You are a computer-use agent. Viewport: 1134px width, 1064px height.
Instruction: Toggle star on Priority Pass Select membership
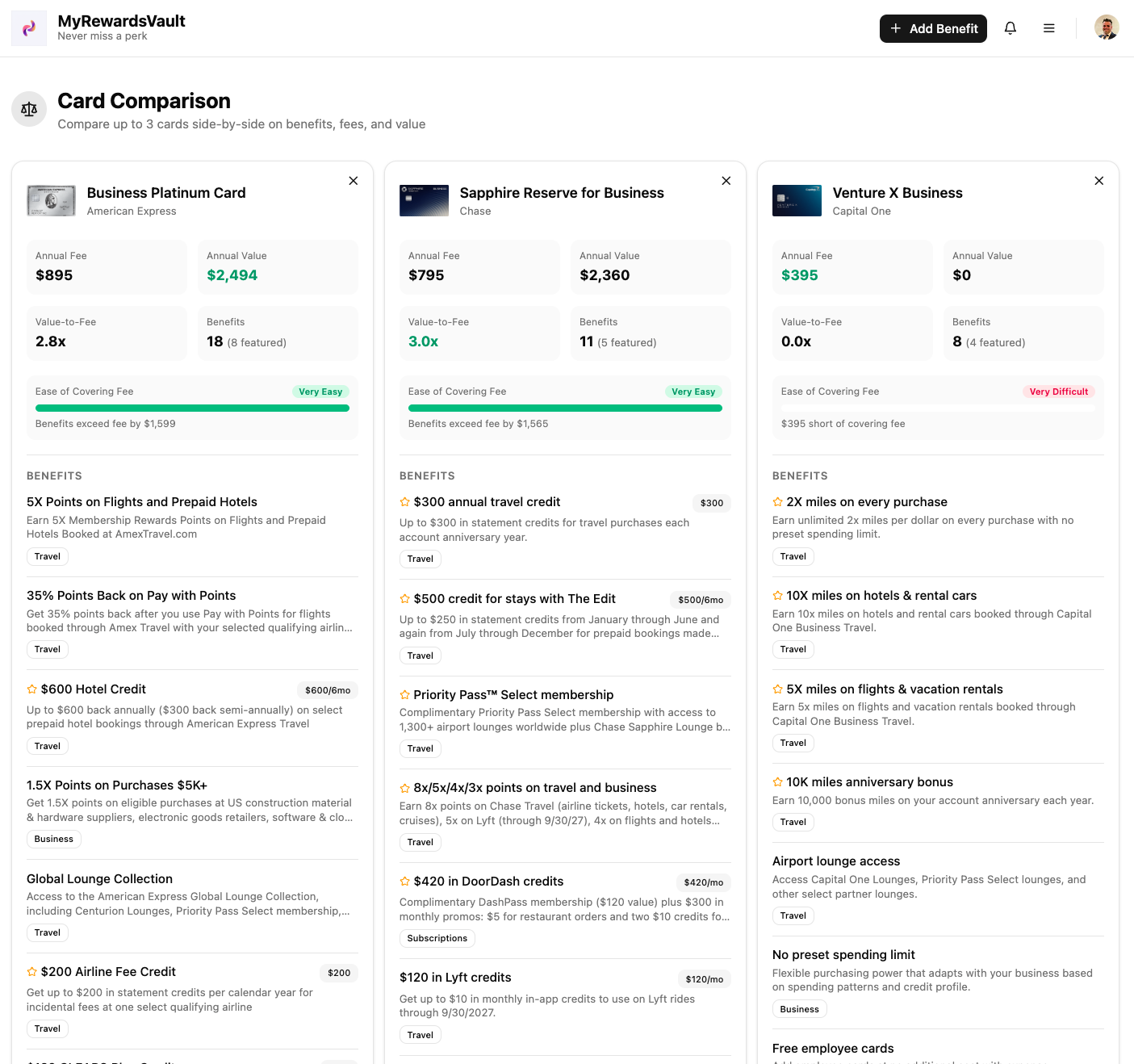point(405,695)
